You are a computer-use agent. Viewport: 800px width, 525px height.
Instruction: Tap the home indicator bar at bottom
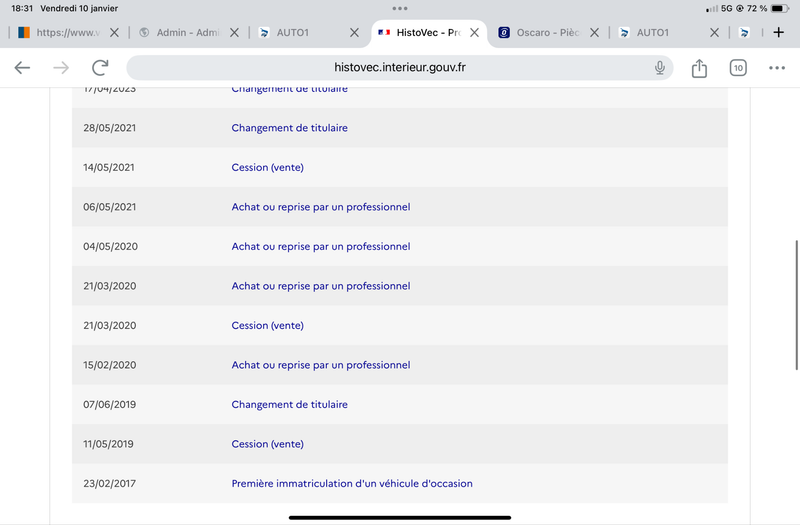[400, 517]
